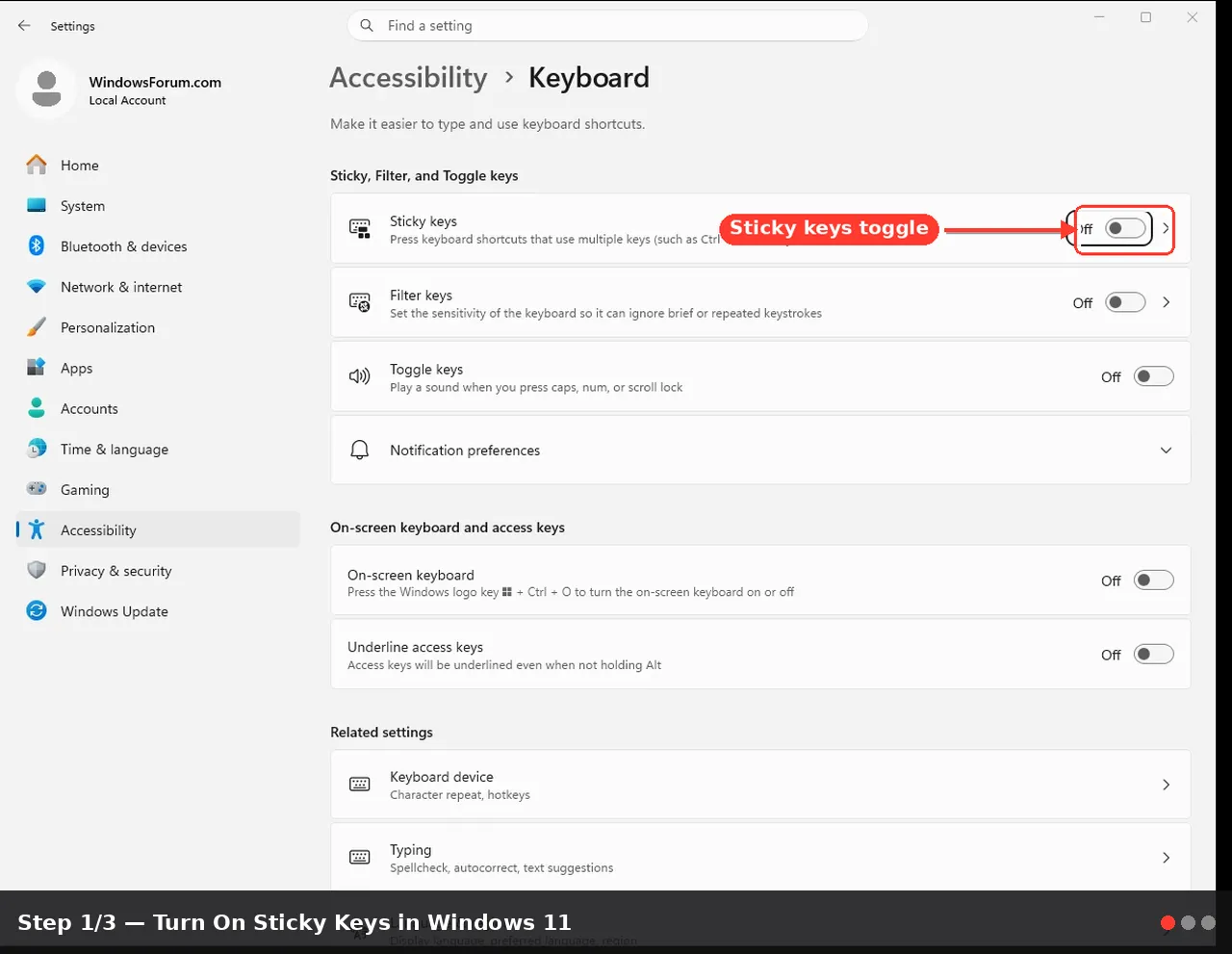Click the Notification preferences bell icon
This screenshot has height=954, width=1232.
click(x=360, y=450)
